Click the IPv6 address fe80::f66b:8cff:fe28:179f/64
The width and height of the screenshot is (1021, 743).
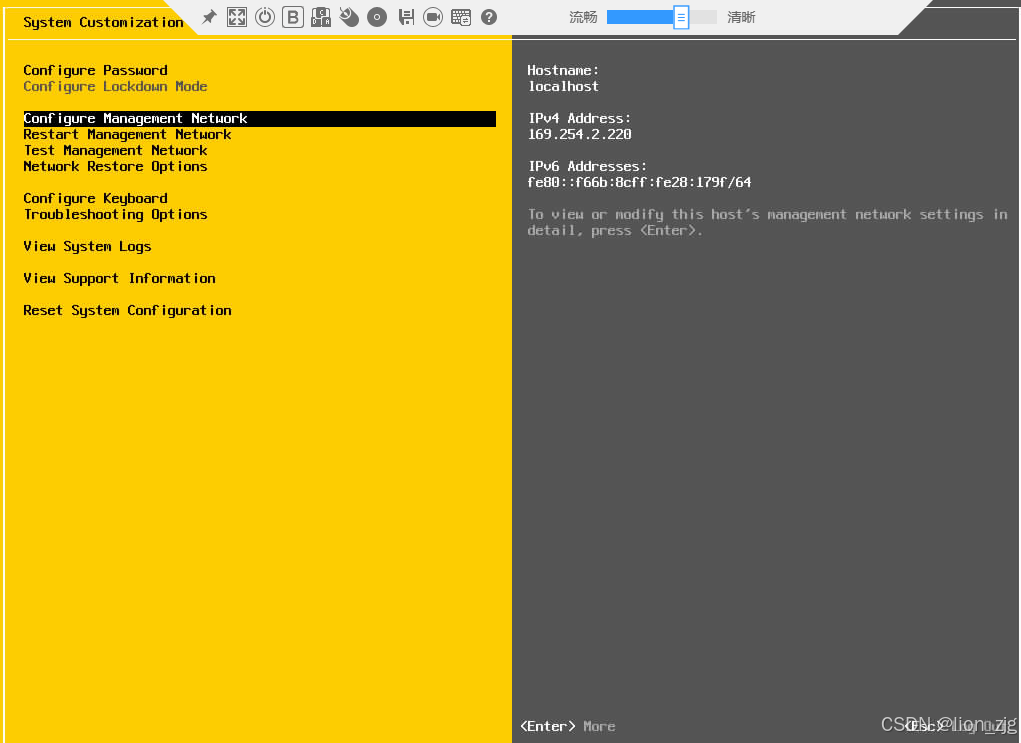pos(639,183)
